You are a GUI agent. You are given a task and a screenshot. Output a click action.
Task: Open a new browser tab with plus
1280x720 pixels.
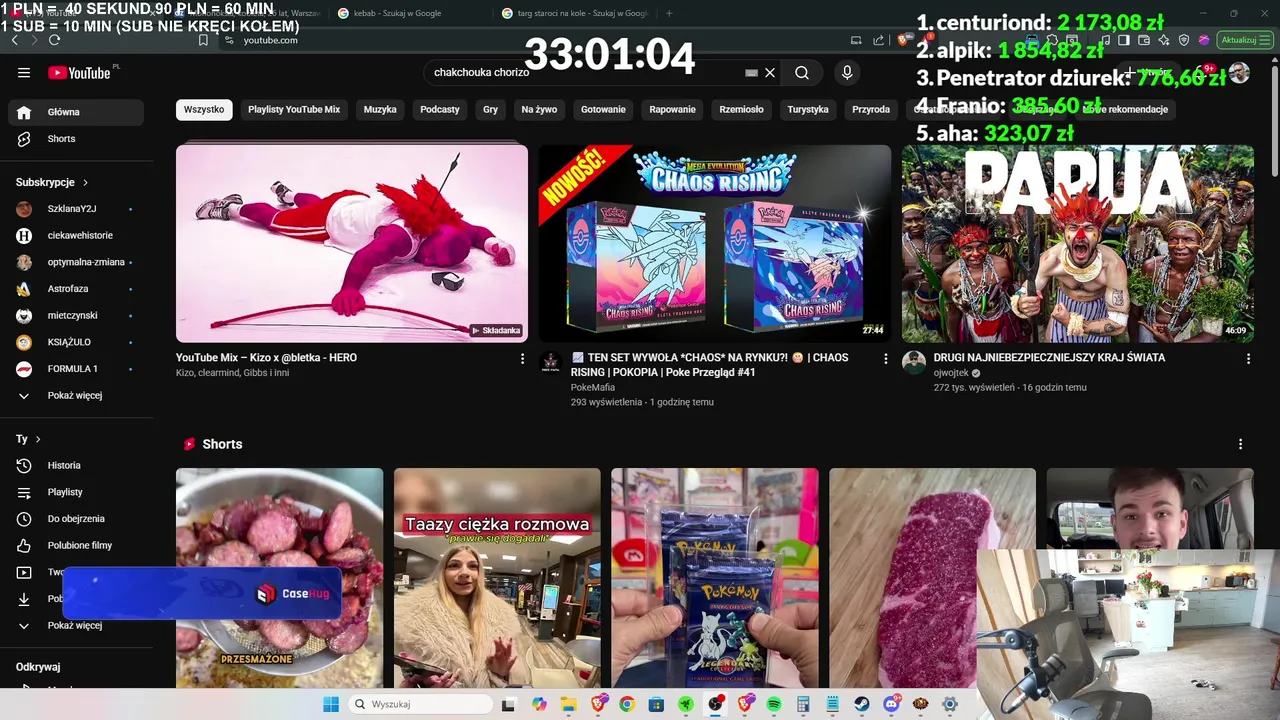669,13
